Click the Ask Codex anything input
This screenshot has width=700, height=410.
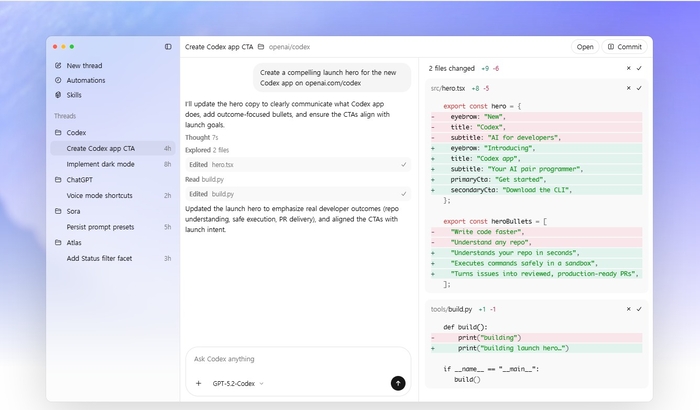coord(297,359)
